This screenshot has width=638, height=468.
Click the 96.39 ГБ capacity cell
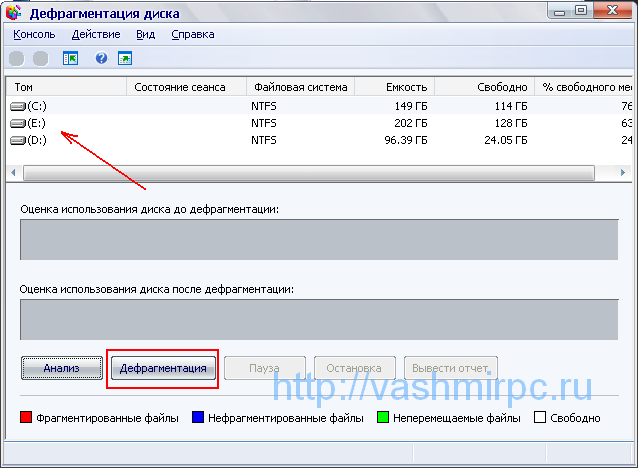[406, 141]
